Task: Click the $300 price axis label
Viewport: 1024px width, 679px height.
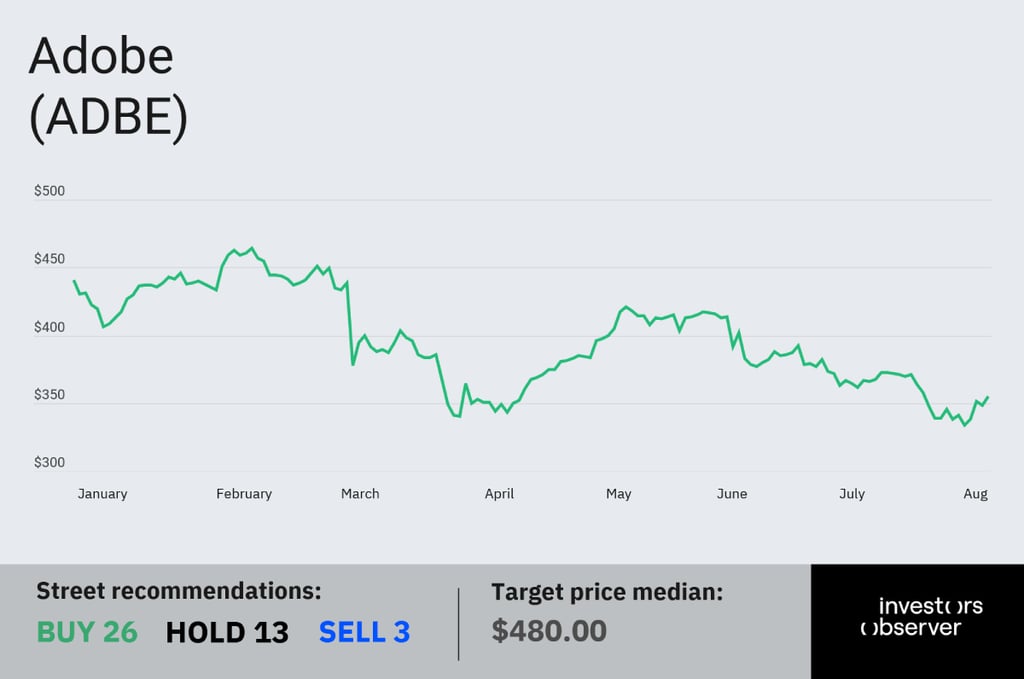Action: [x=50, y=463]
